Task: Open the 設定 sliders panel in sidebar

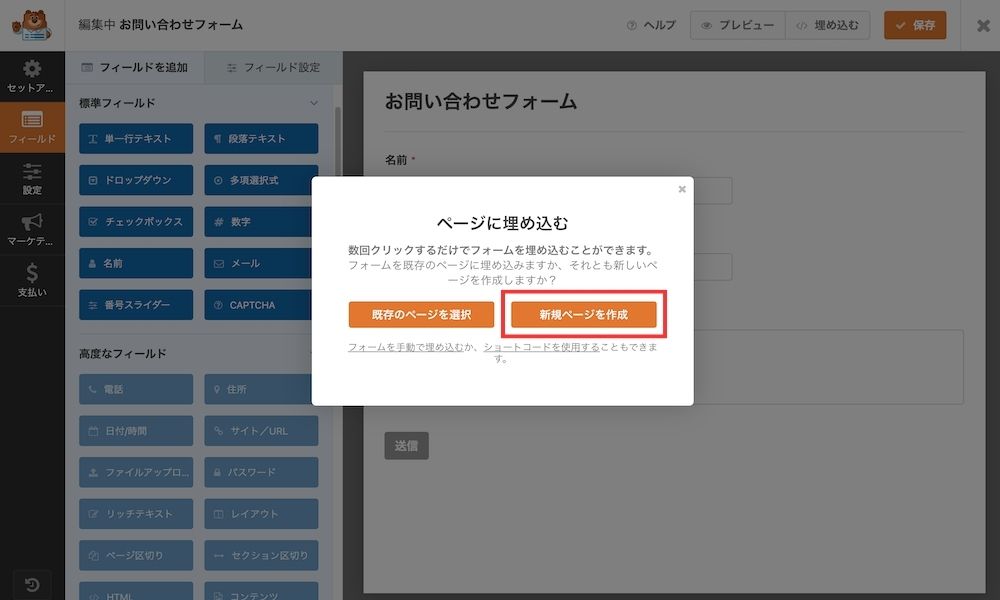Action: 32,179
